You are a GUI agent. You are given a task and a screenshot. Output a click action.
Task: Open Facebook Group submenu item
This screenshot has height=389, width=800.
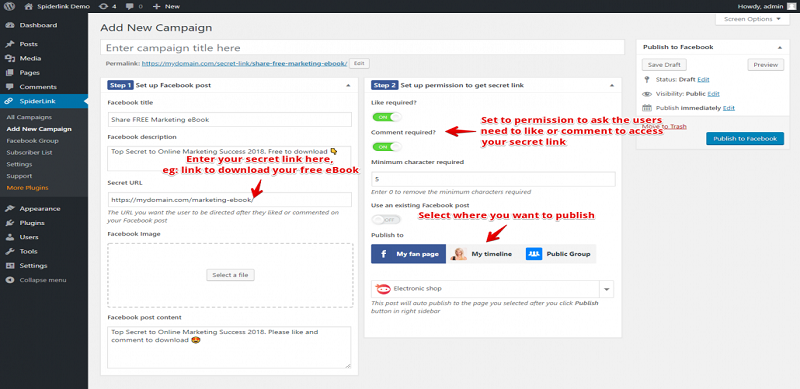(x=33, y=141)
